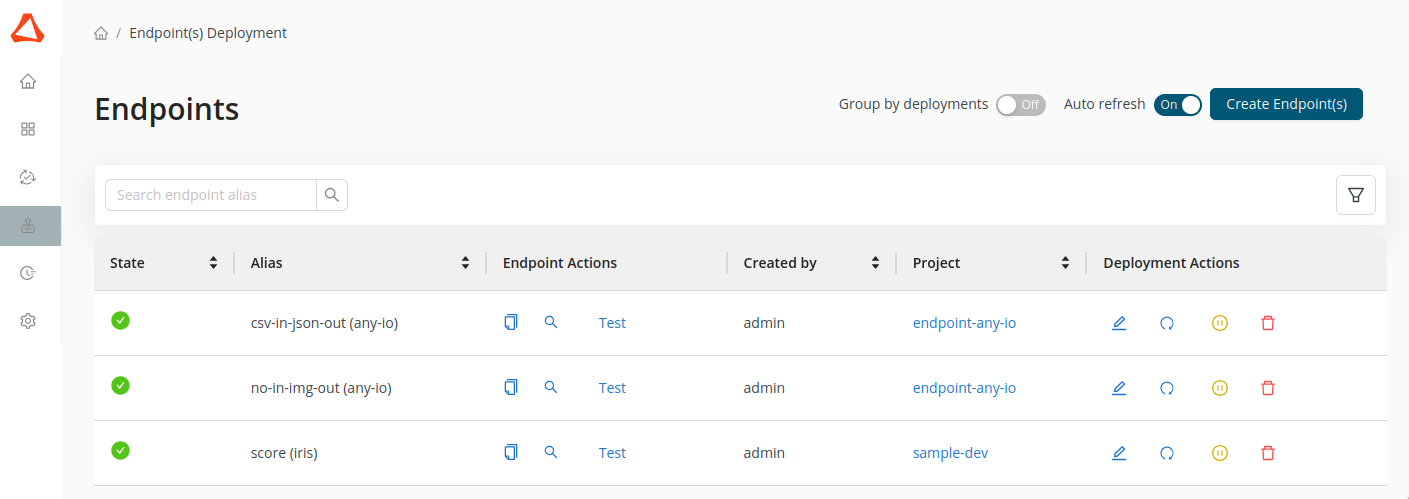
Task: Pause the score (iris) deployment
Action: tap(1219, 453)
